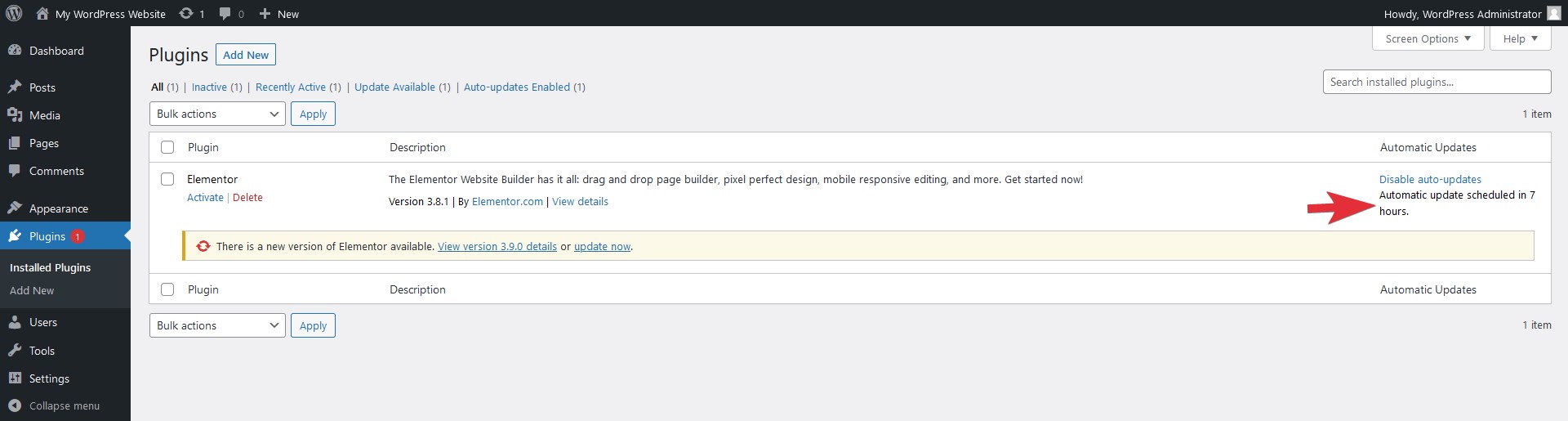Screen dimensions: 1568x421
Task: Open Add New submenu under Plugins
Action: pyautogui.click(x=32, y=290)
